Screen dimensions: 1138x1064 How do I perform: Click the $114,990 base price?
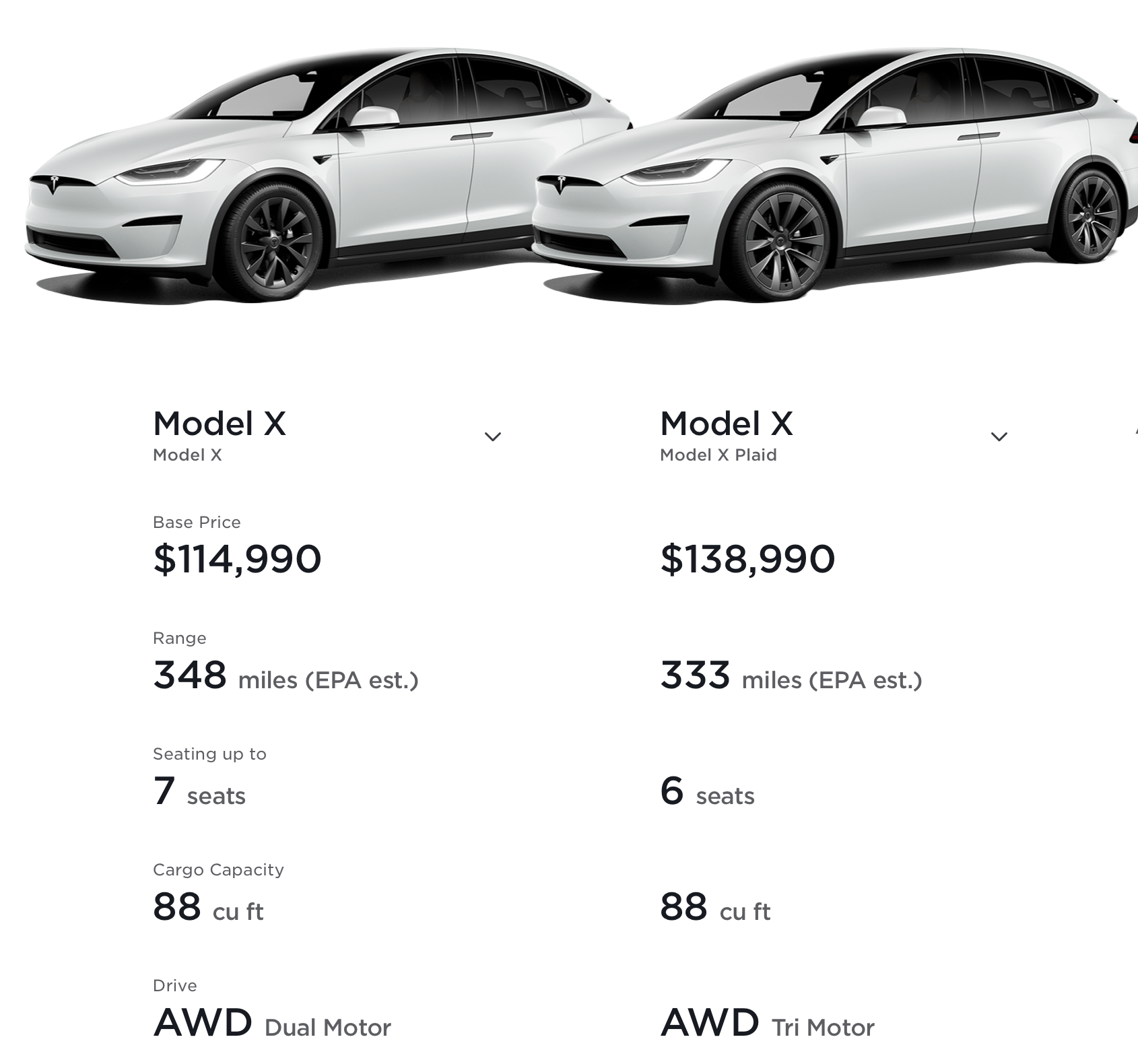coord(237,559)
